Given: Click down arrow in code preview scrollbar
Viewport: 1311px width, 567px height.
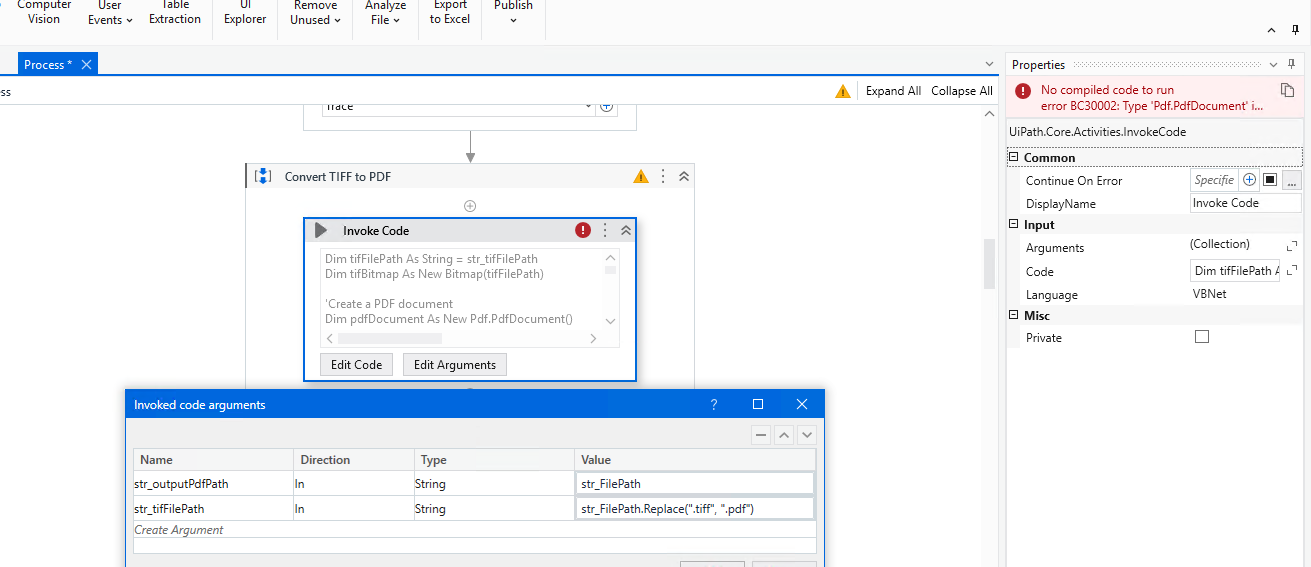Looking at the screenshot, I should [611, 322].
